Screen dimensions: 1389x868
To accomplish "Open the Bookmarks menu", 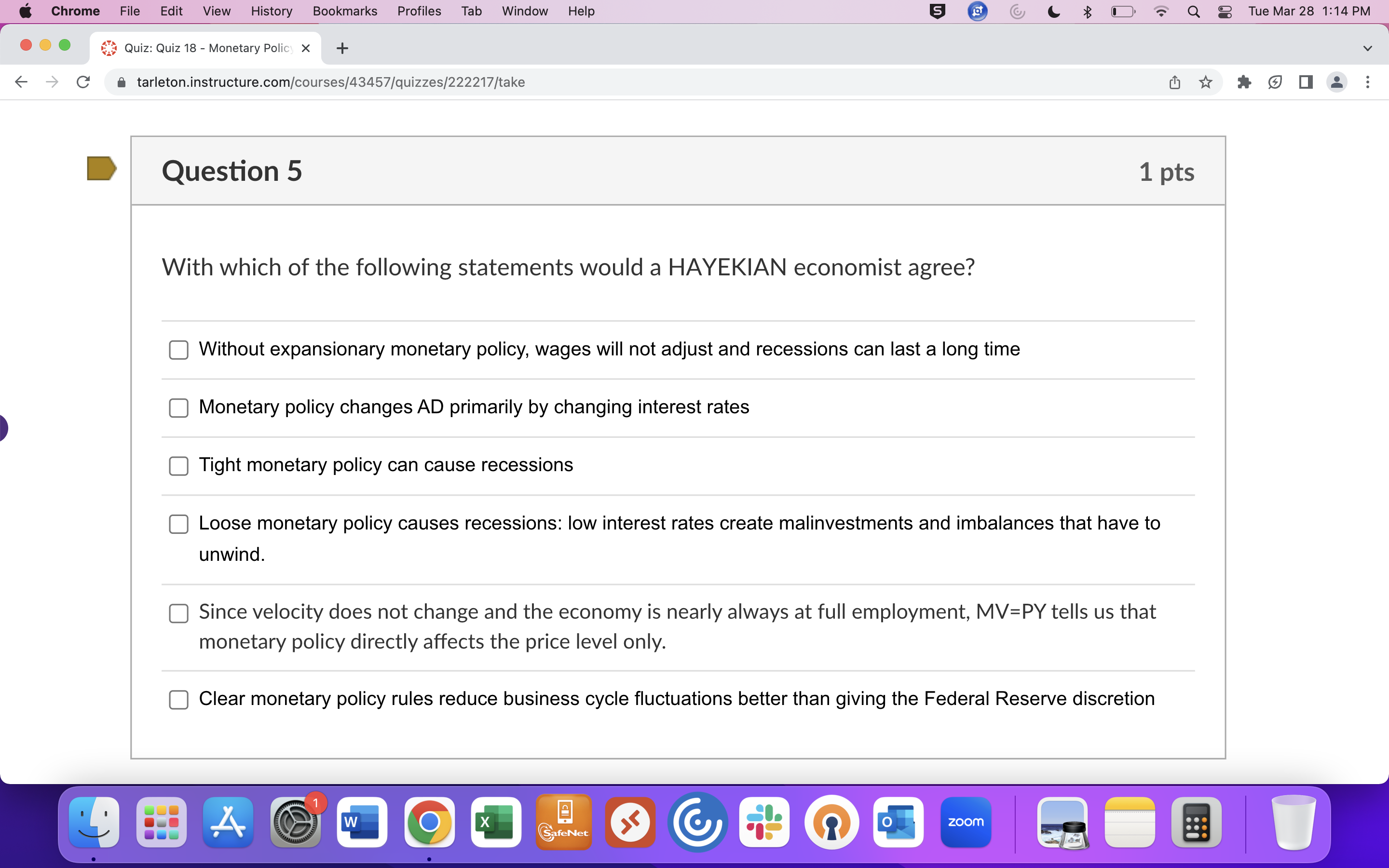I will (344, 11).
